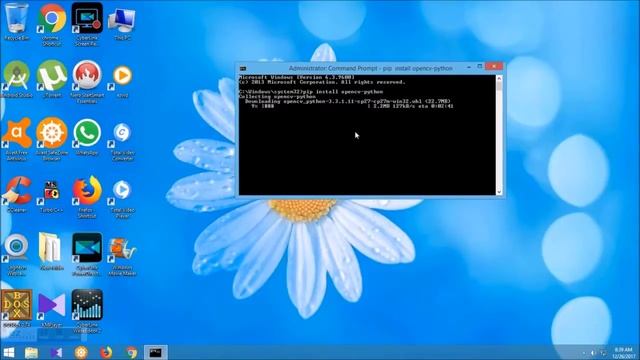Click the 'Downloading opencv_python' wheel filename line
640x360 pixels.
point(348,101)
